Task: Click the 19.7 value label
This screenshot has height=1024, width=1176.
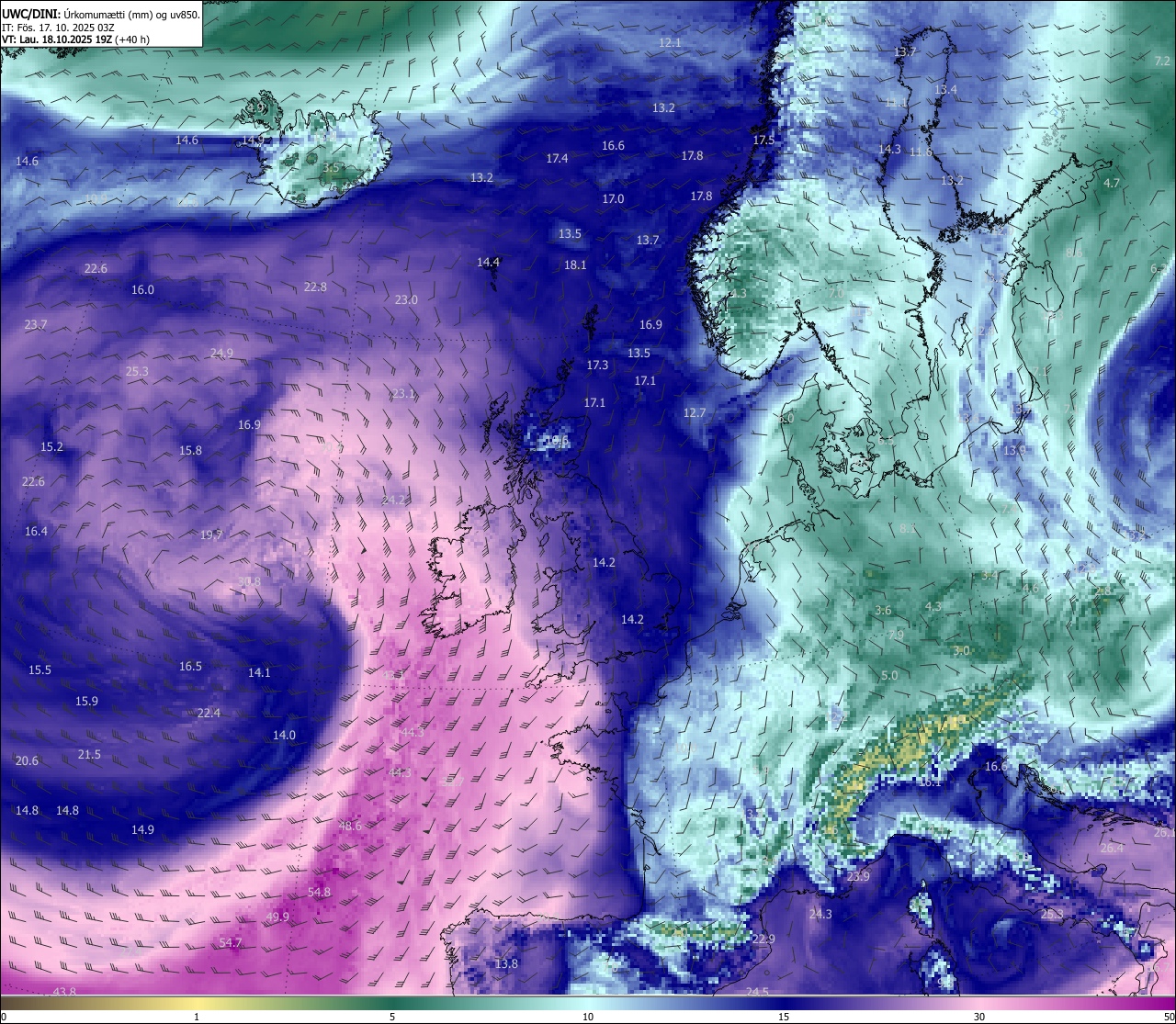Action: tap(211, 535)
